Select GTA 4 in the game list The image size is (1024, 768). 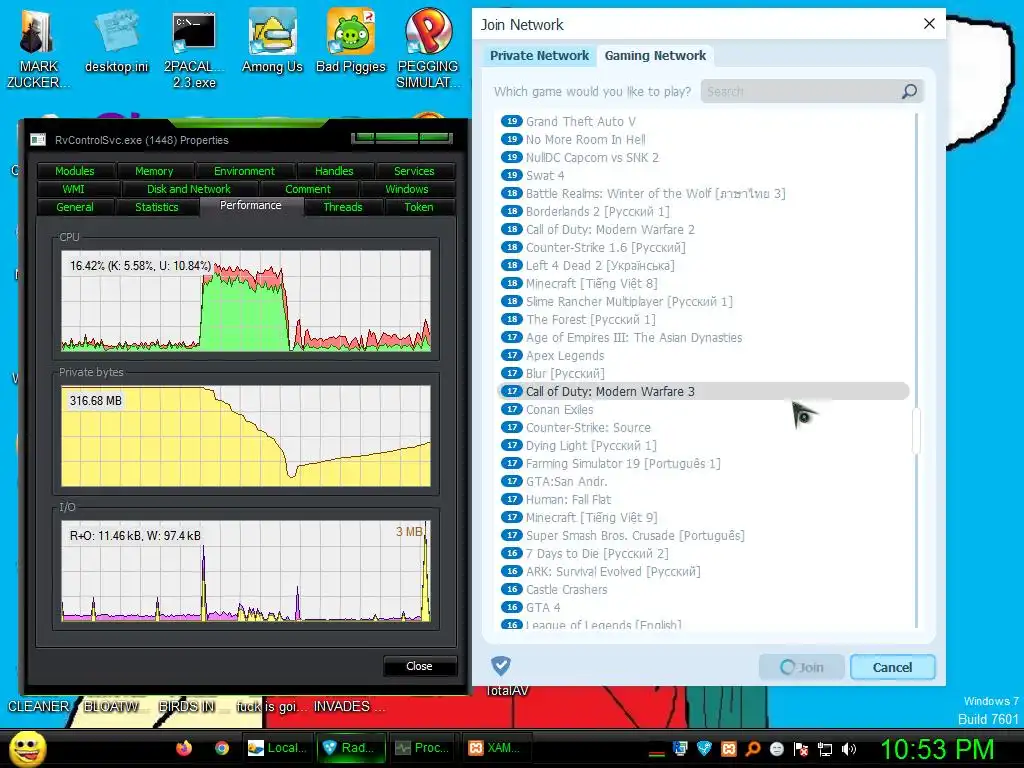click(x=703, y=607)
